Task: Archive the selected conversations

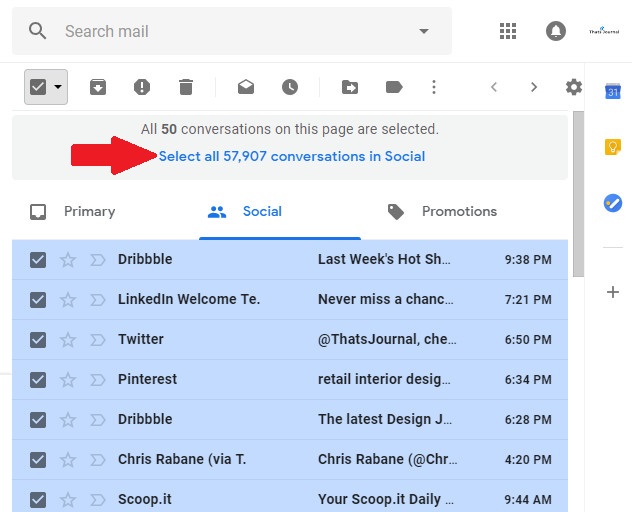Action: [98, 87]
